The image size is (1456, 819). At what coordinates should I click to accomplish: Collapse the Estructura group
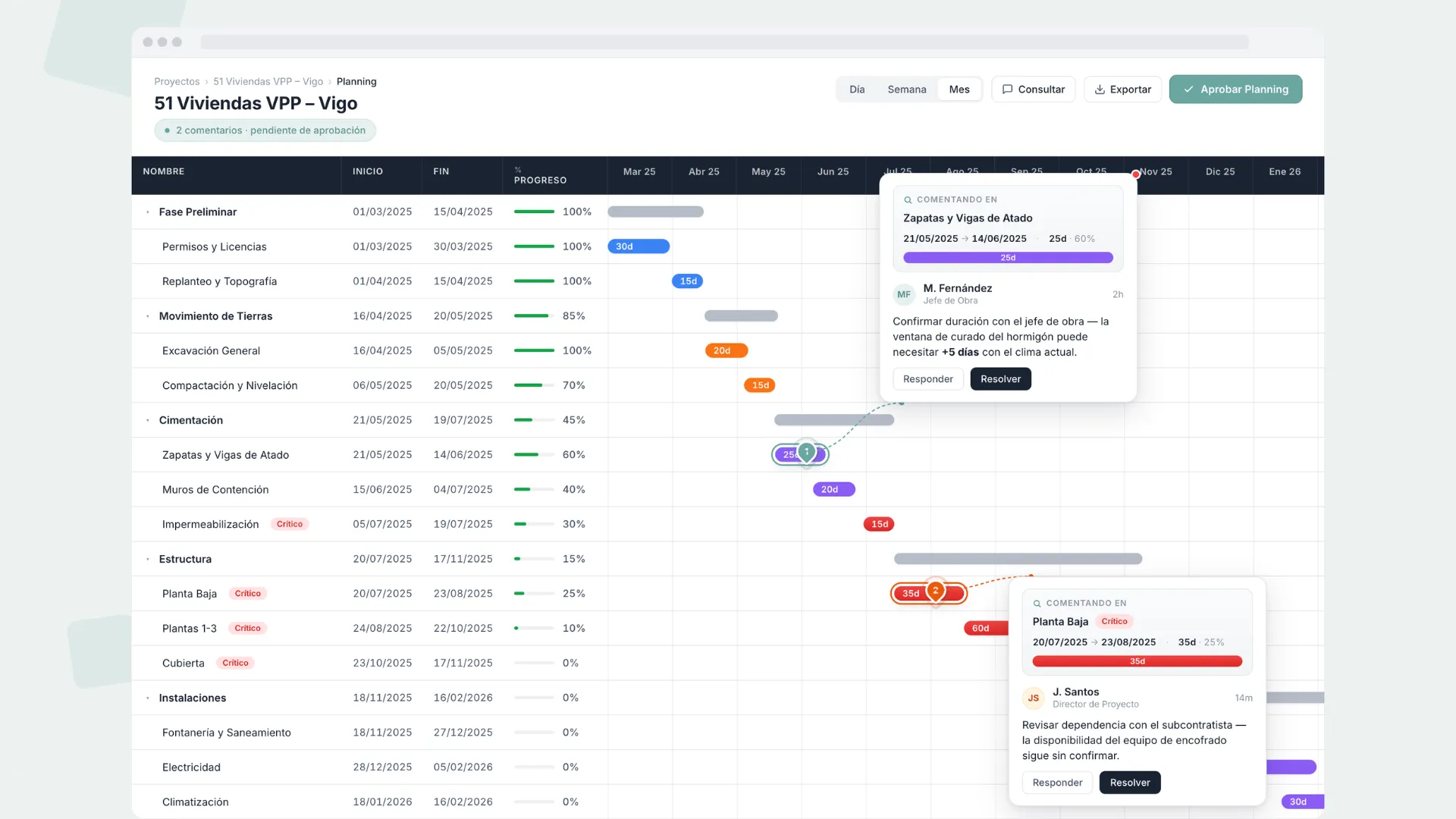click(148, 559)
